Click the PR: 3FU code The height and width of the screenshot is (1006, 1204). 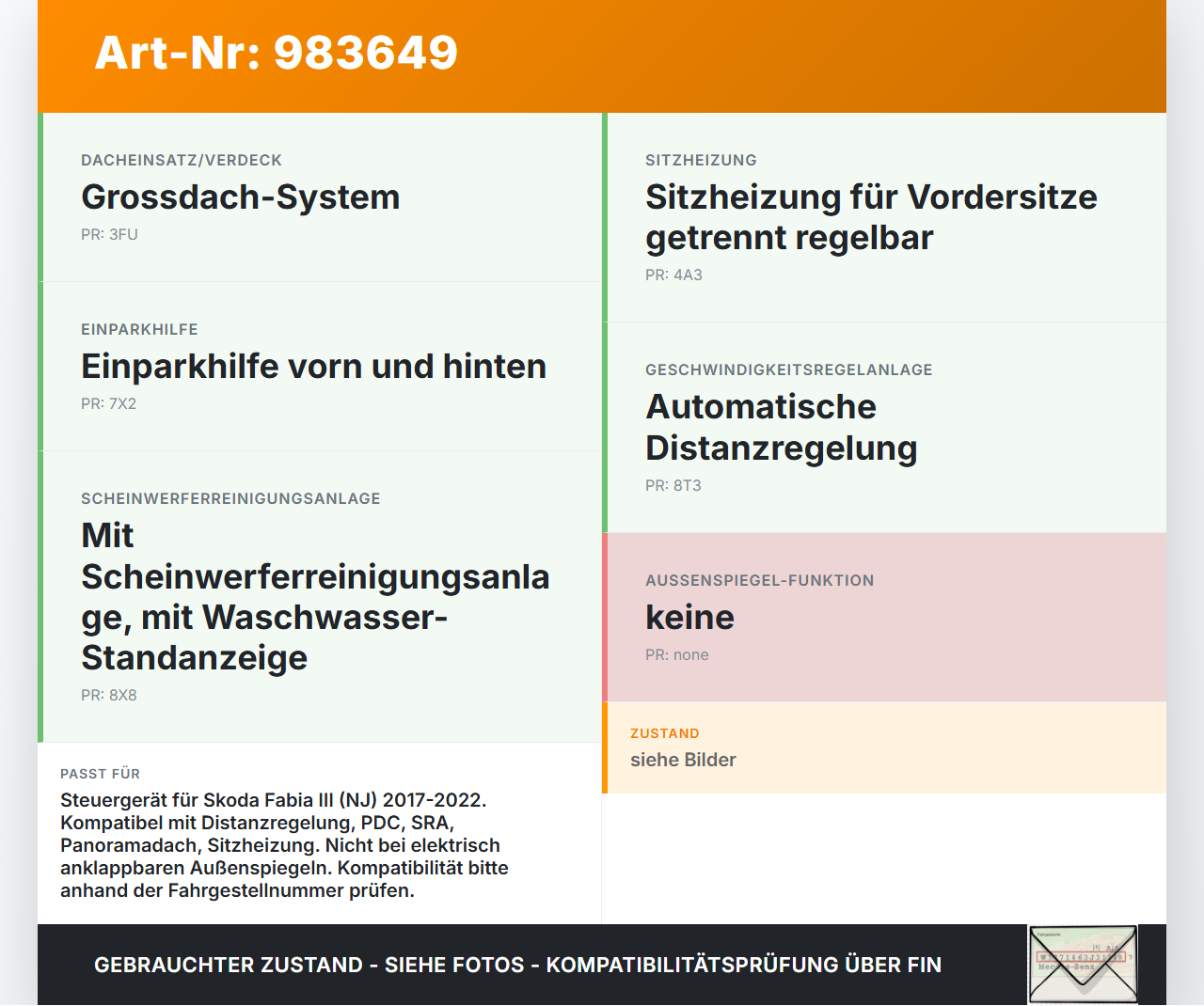click(109, 234)
